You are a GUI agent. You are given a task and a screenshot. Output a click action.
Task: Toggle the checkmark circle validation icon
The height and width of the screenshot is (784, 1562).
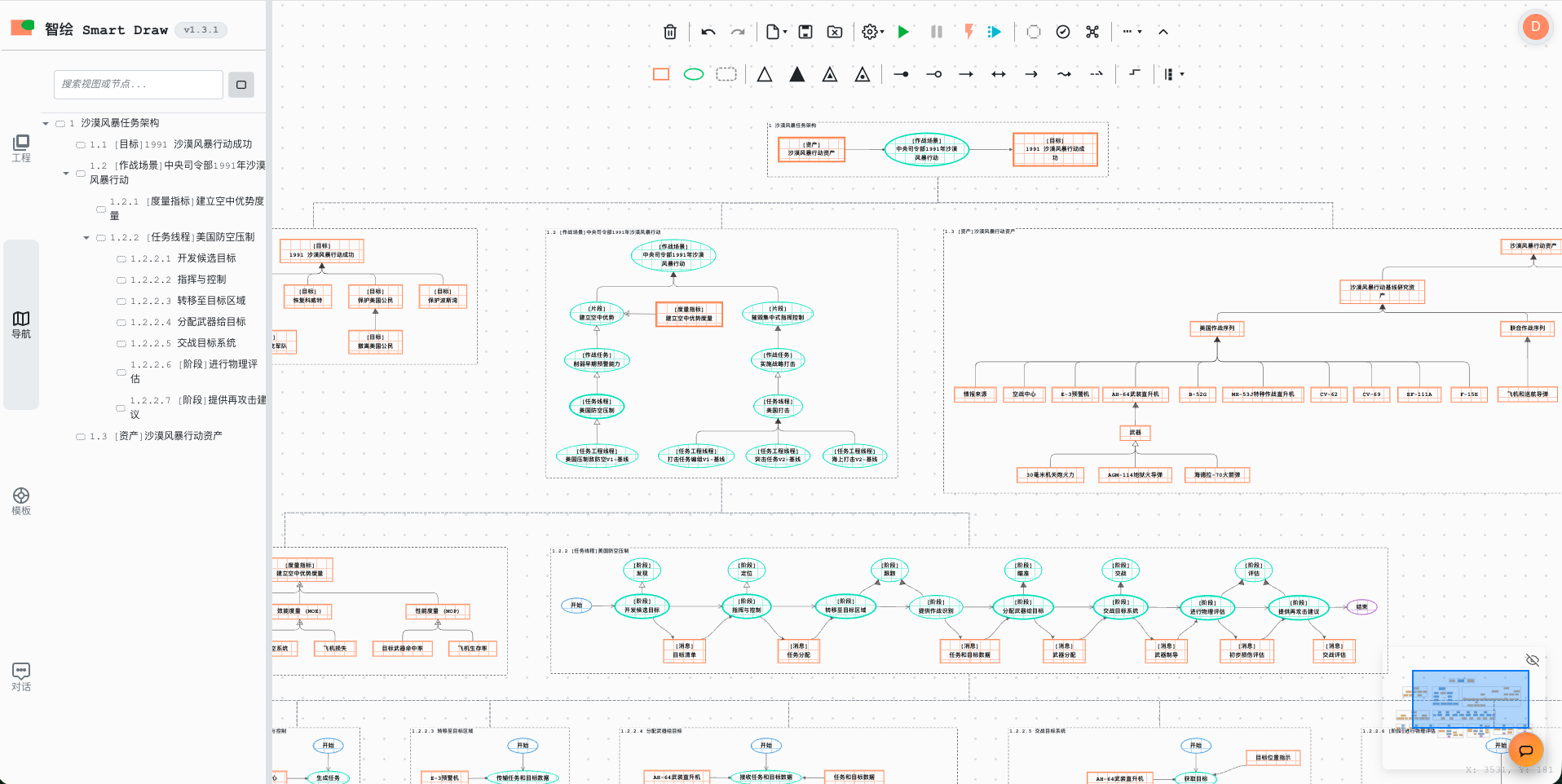[1062, 32]
